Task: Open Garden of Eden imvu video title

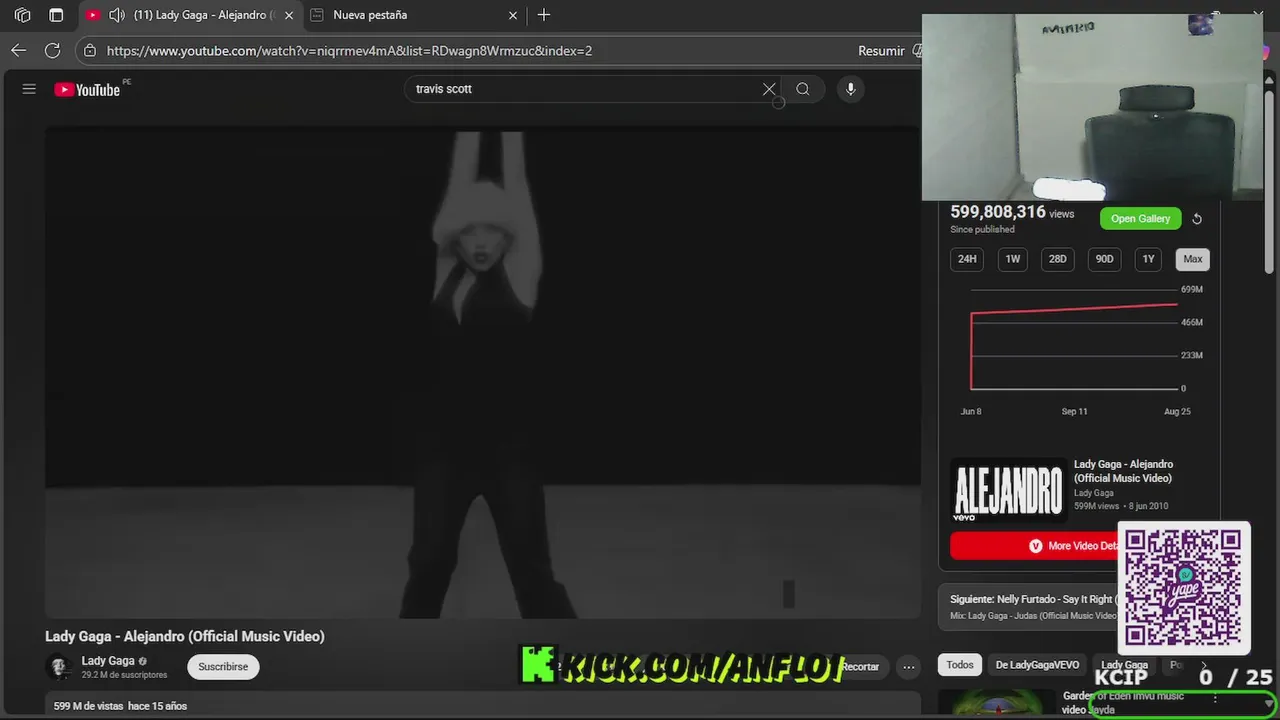Action: [x=1123, y=702]
